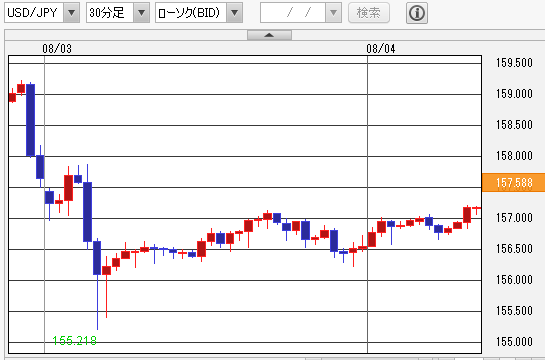Viewport: 545px width, 360px height.
Task: Click the 08/04 date label
Action: pos(381,49)
